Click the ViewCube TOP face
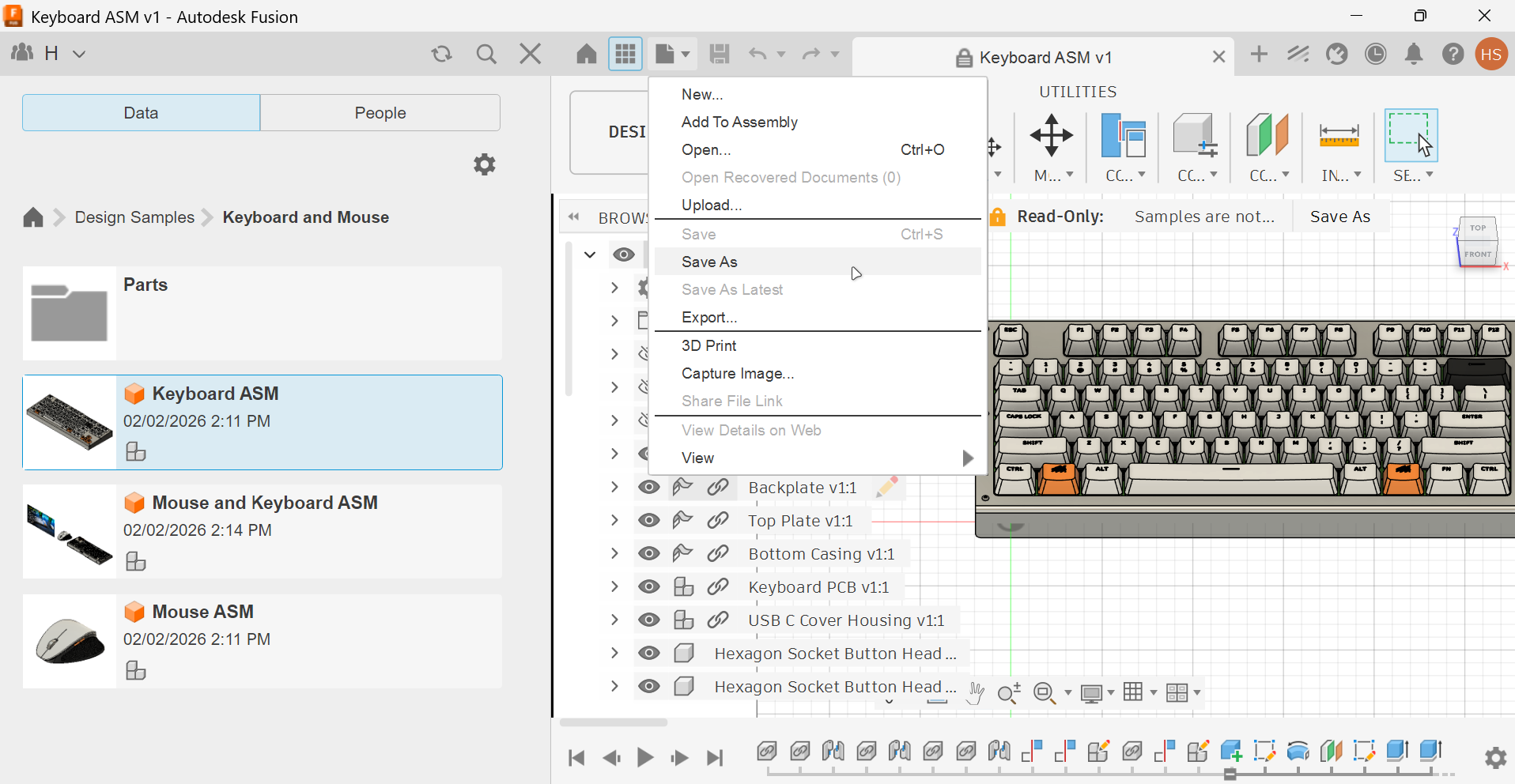Viewport: 1515px width, 784px height. tap(1478, 228)
